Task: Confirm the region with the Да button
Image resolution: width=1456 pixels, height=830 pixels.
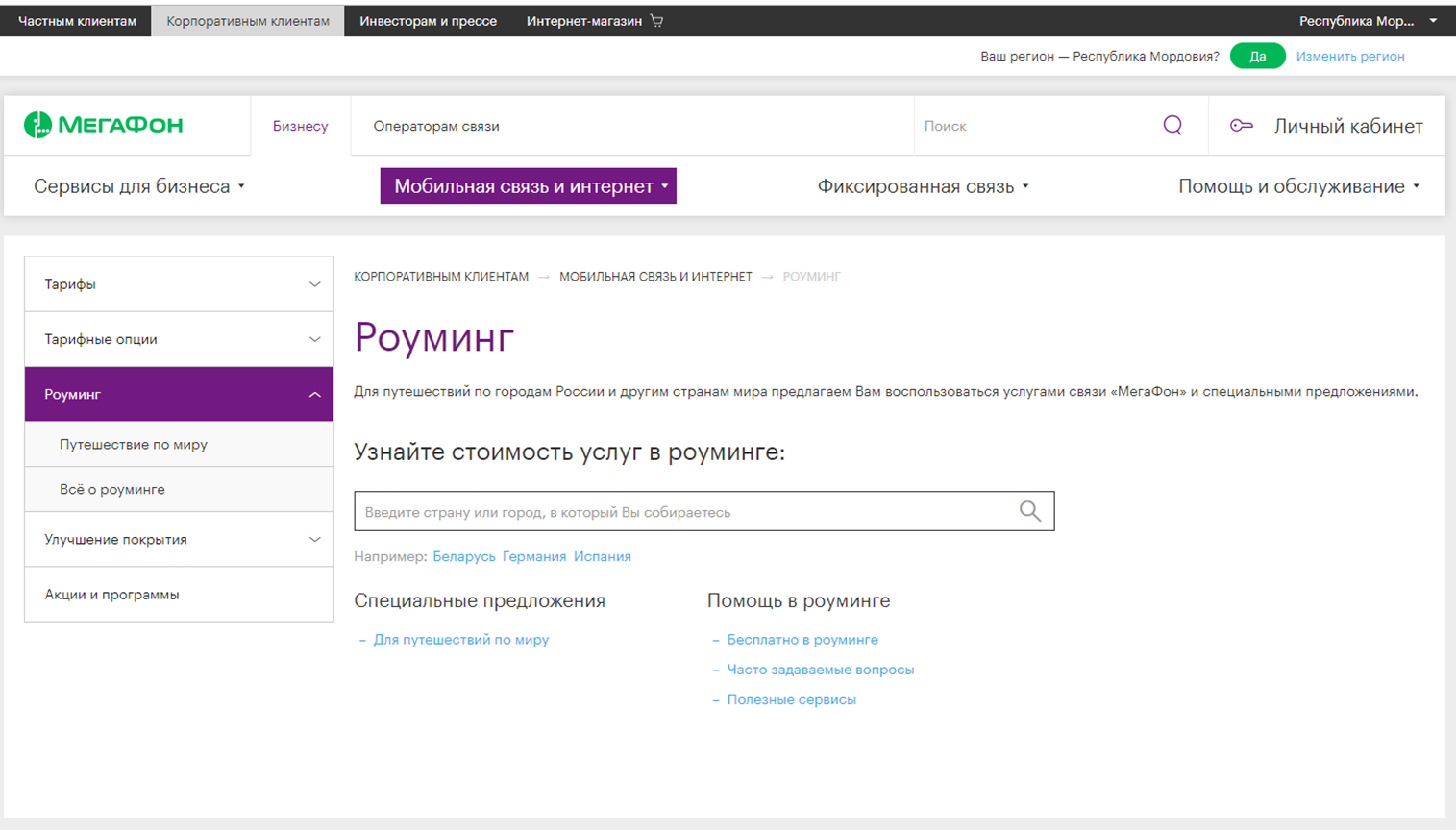Action: [1257, 56]
